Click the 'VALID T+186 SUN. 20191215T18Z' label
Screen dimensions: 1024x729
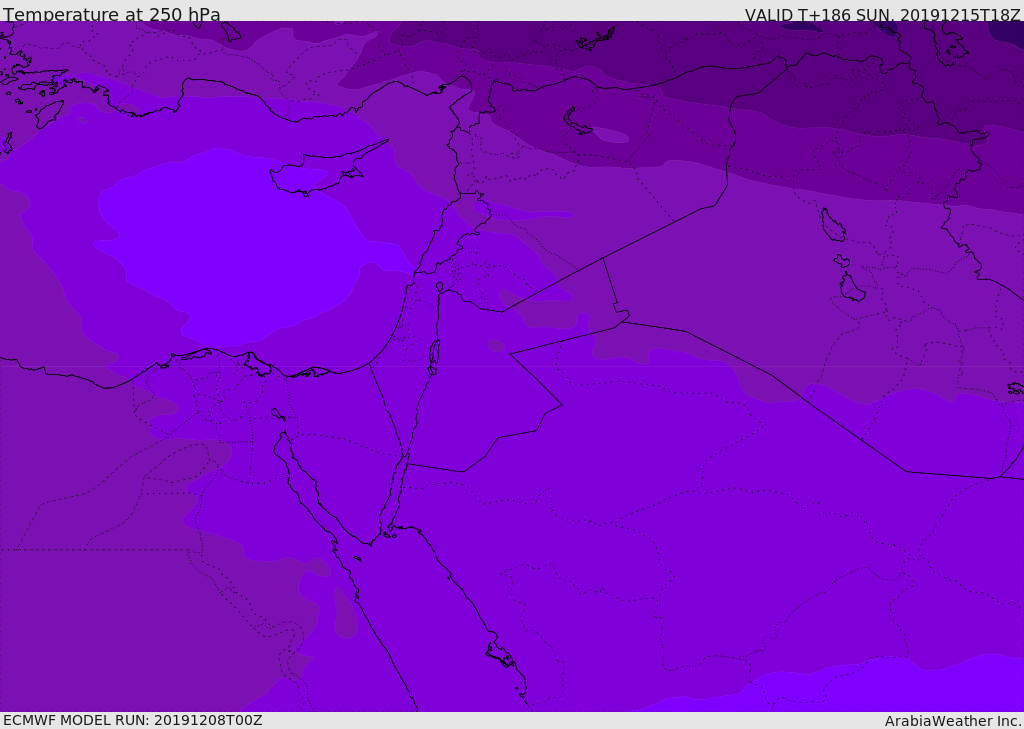(883, 14)
